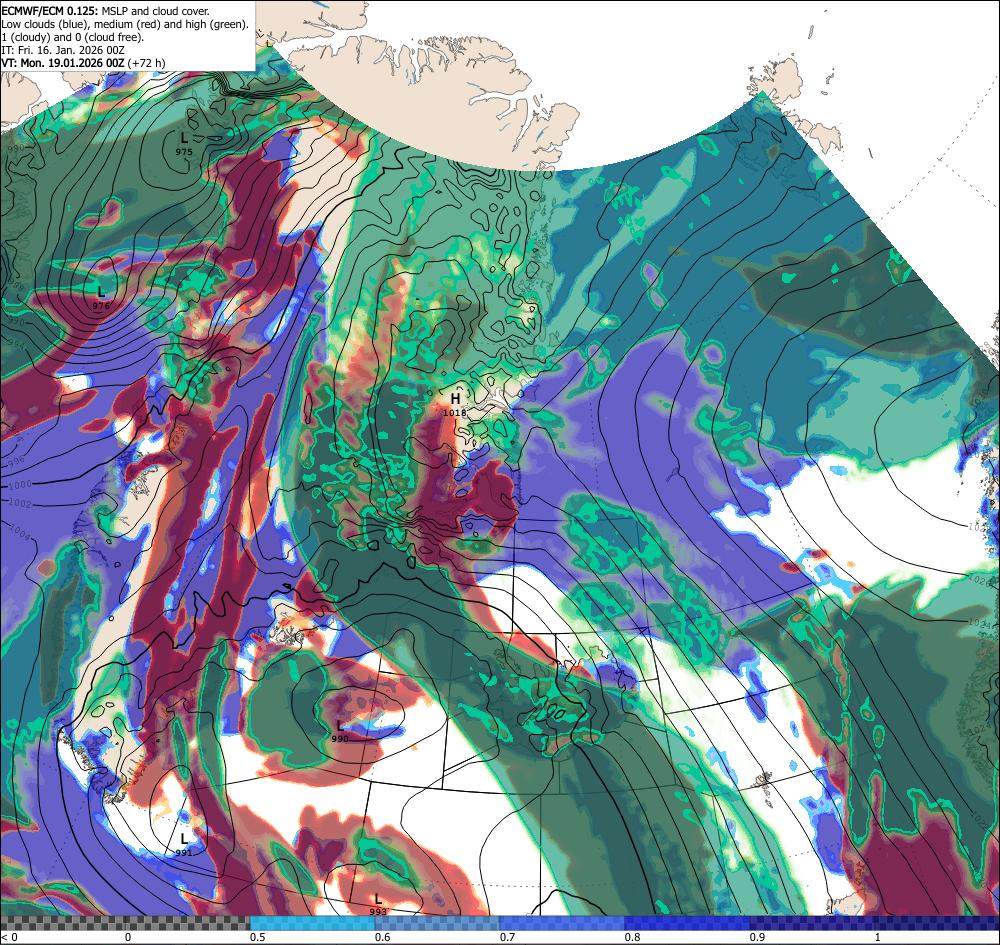This screenshot has width=1000, height=945.
Task: Click the low pressure marker labeled 993
Action: click(x=378, y=904)
